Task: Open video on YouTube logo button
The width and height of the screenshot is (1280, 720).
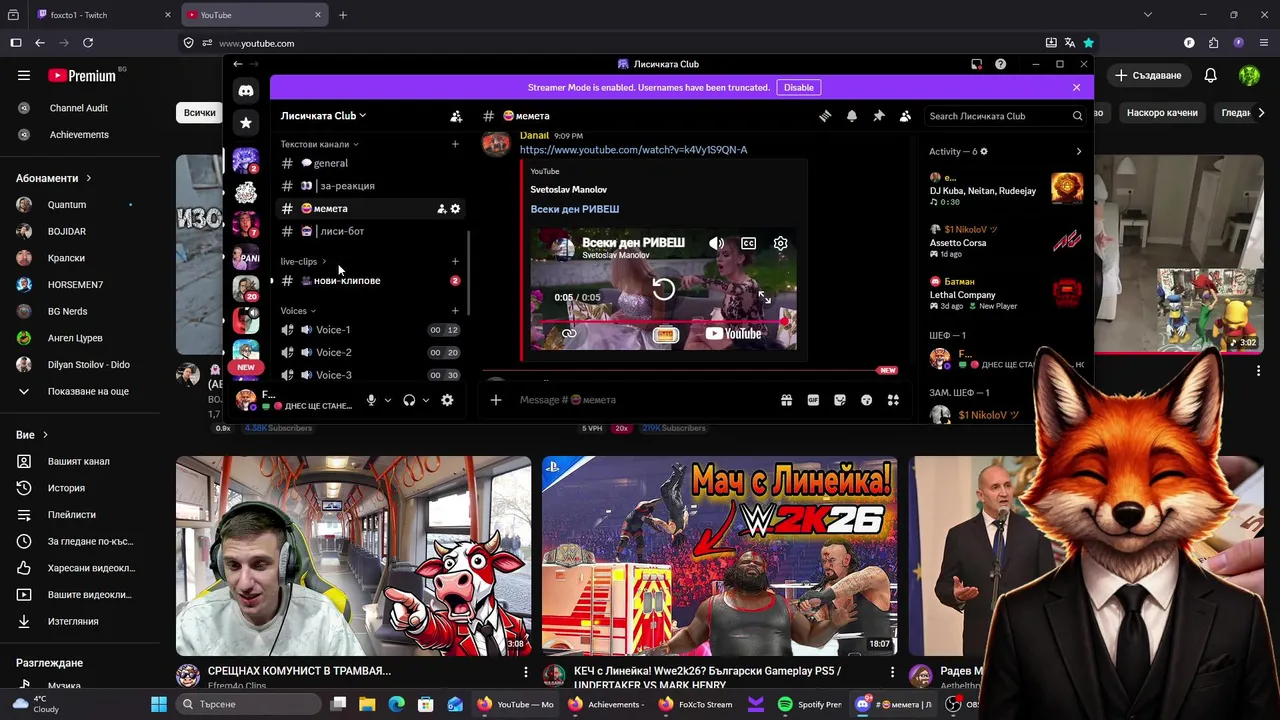Action: click(734, 334)
